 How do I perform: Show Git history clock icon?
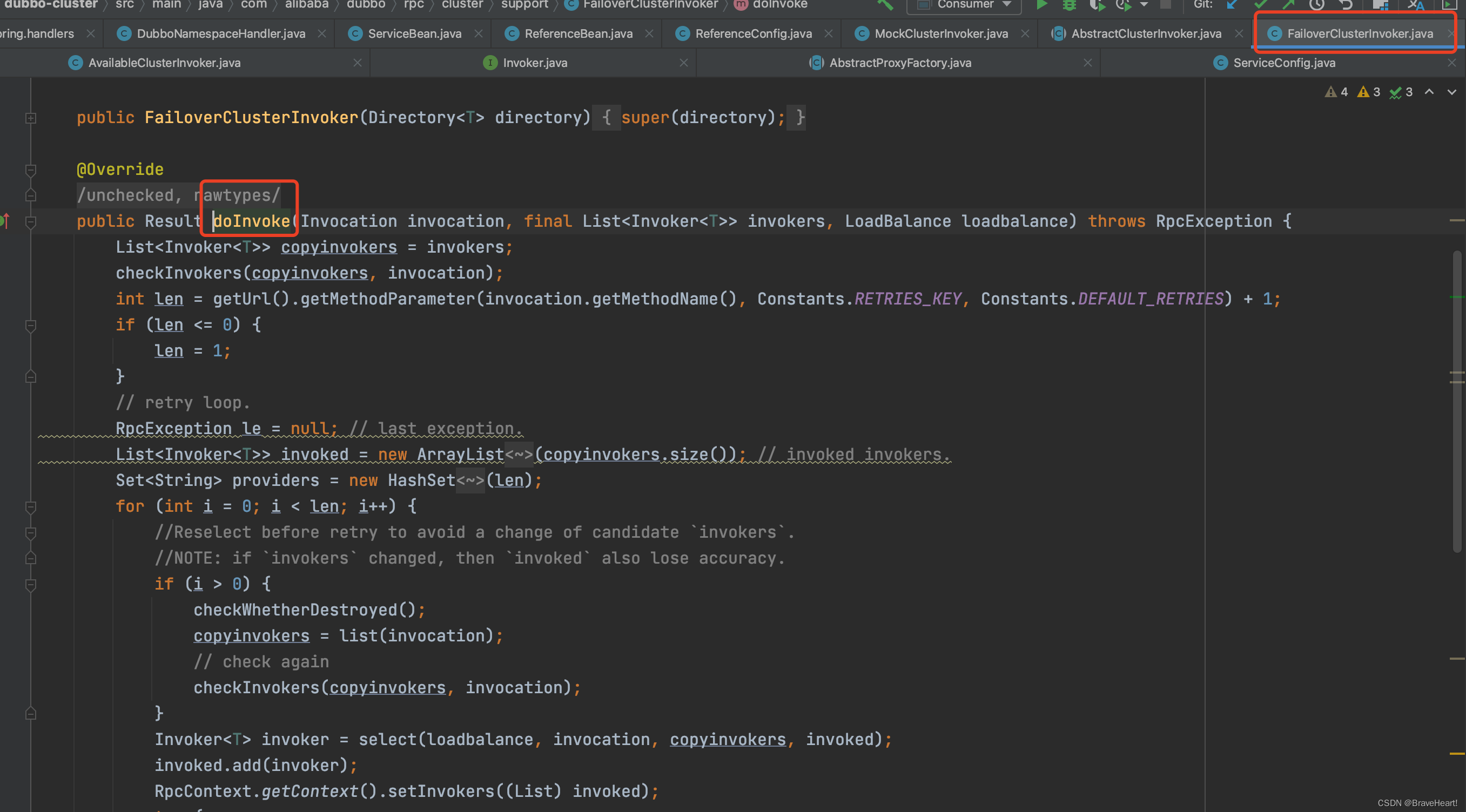tap(1316, 4)
